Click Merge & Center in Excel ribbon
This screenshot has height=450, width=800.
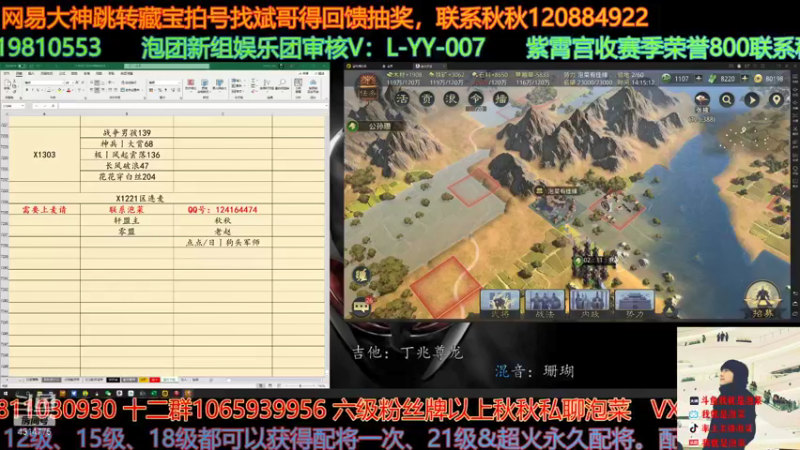click(x=129, y=90)
